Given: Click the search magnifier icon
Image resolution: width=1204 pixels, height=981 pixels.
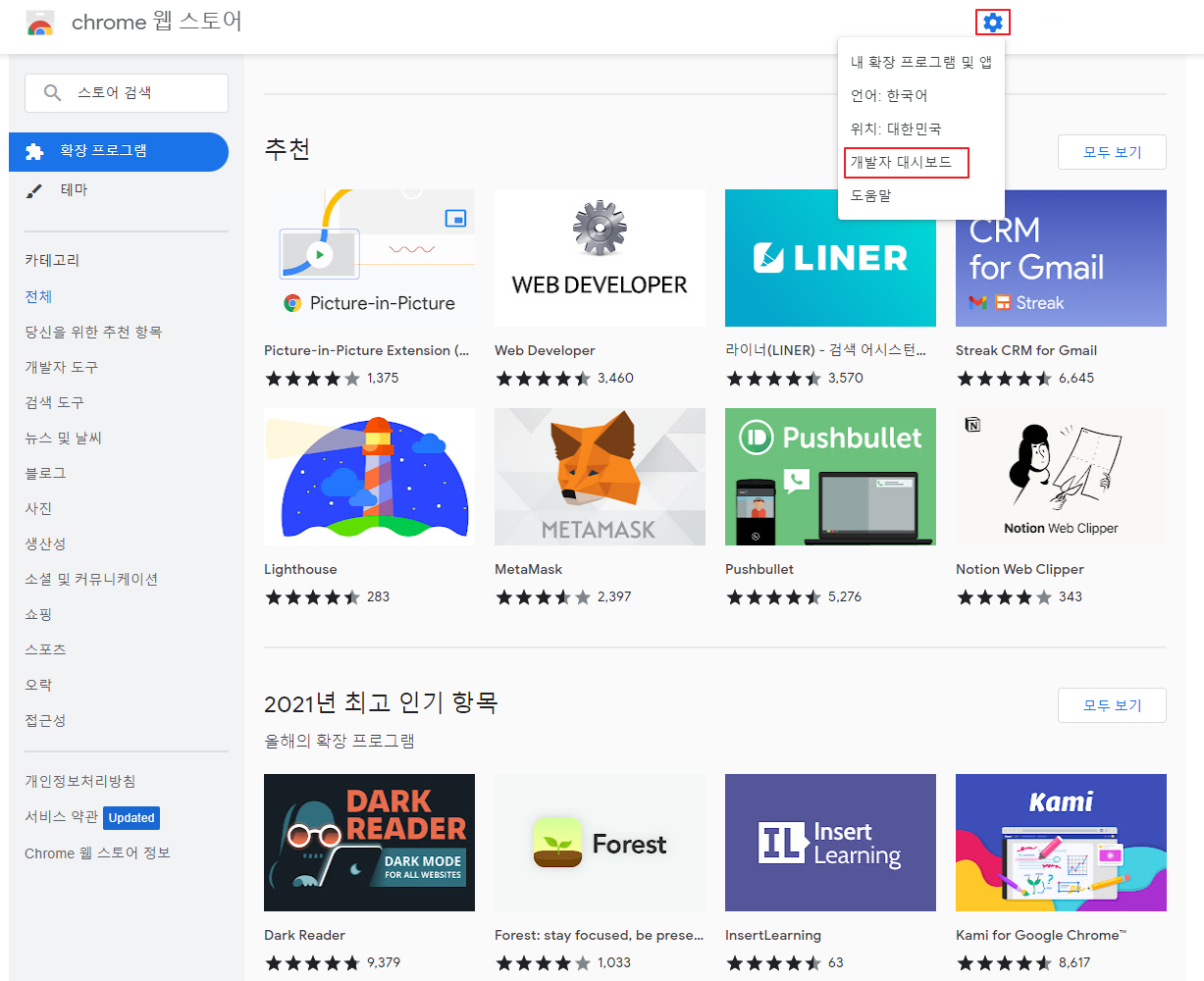Looking at the screenshot, I should coord(53,93).
